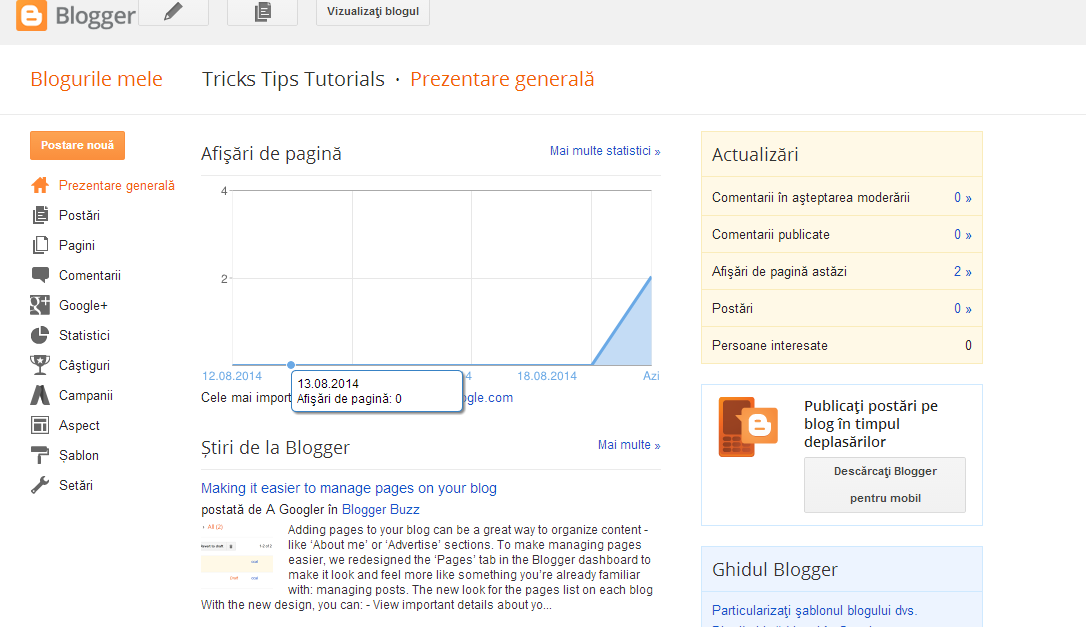
Task: Click Postare nouă button
Action: pyautogui.click(x=78, y=145)
